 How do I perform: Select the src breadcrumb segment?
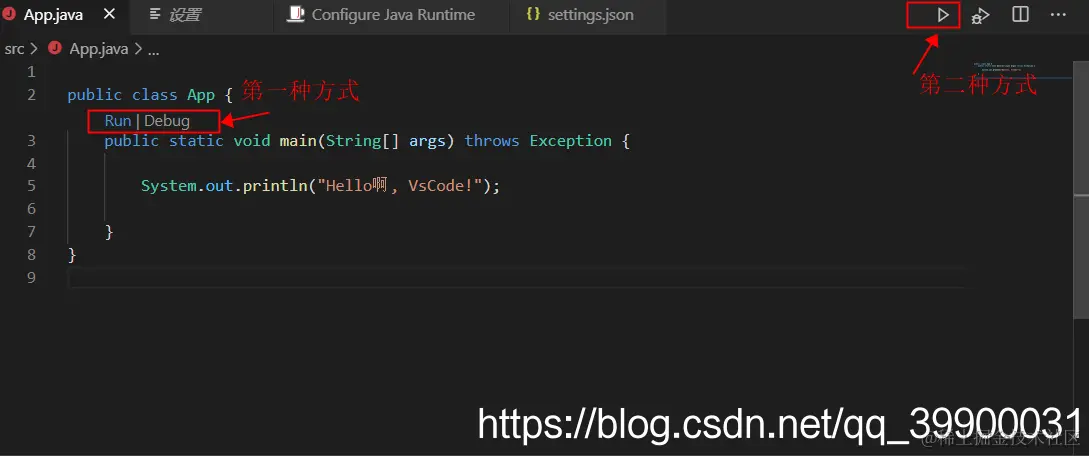[14, 49]
